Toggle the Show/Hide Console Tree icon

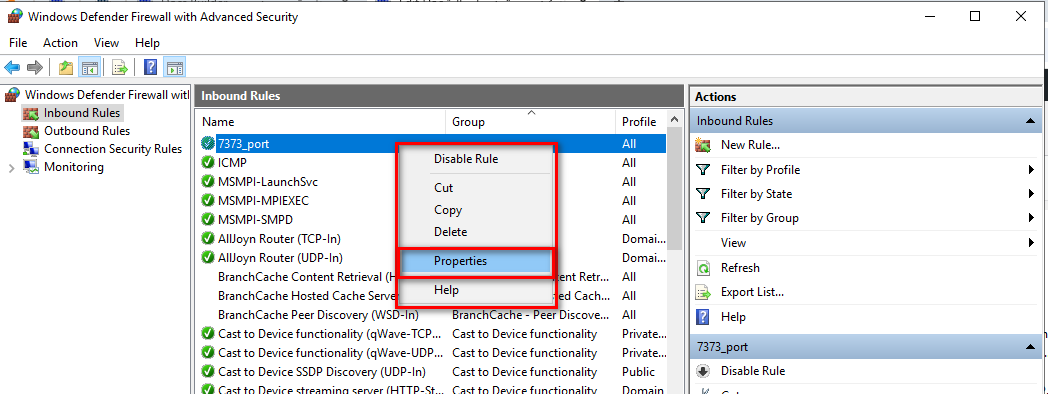coord(89,67)
